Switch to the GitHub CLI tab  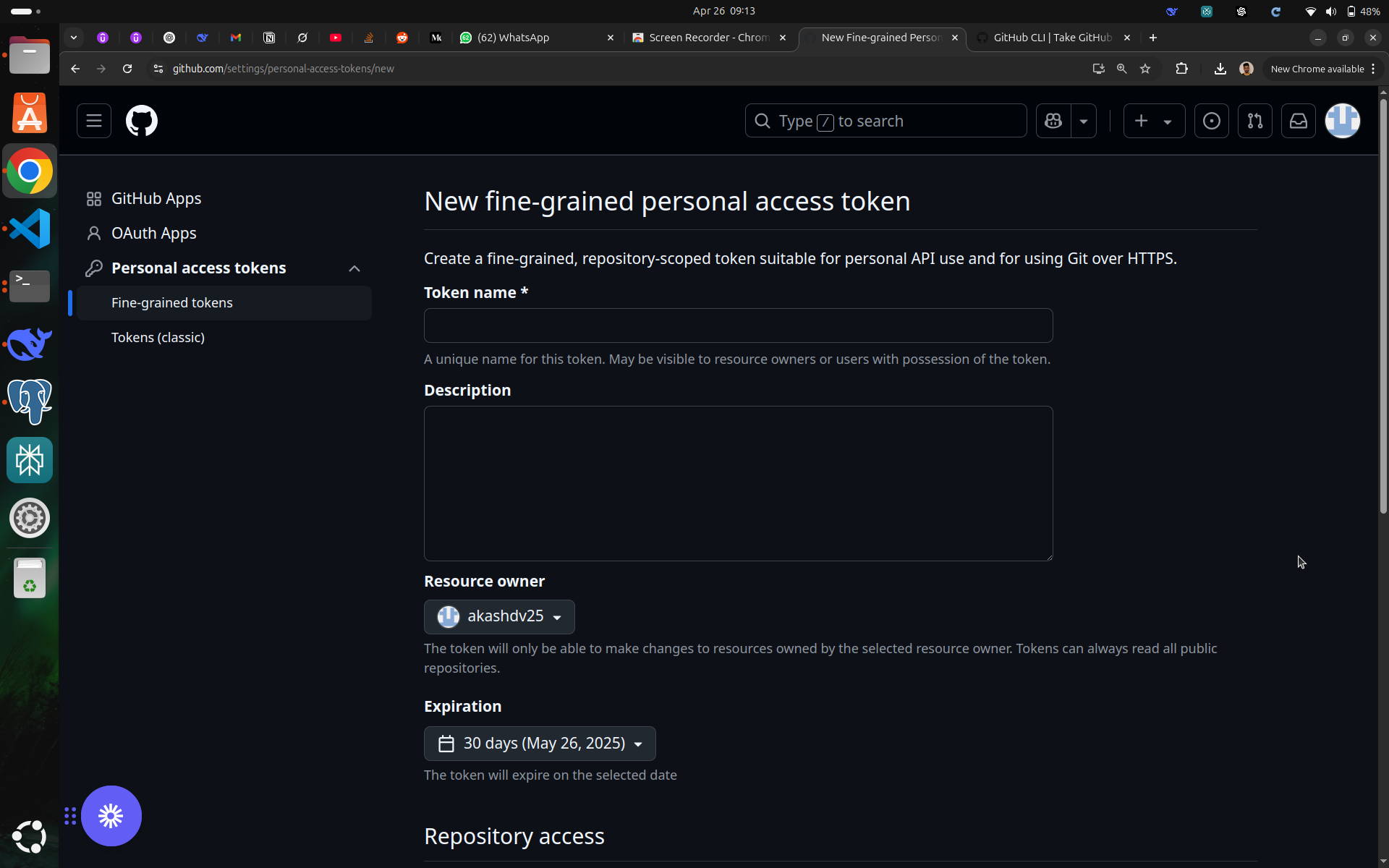pos(1053,38)
